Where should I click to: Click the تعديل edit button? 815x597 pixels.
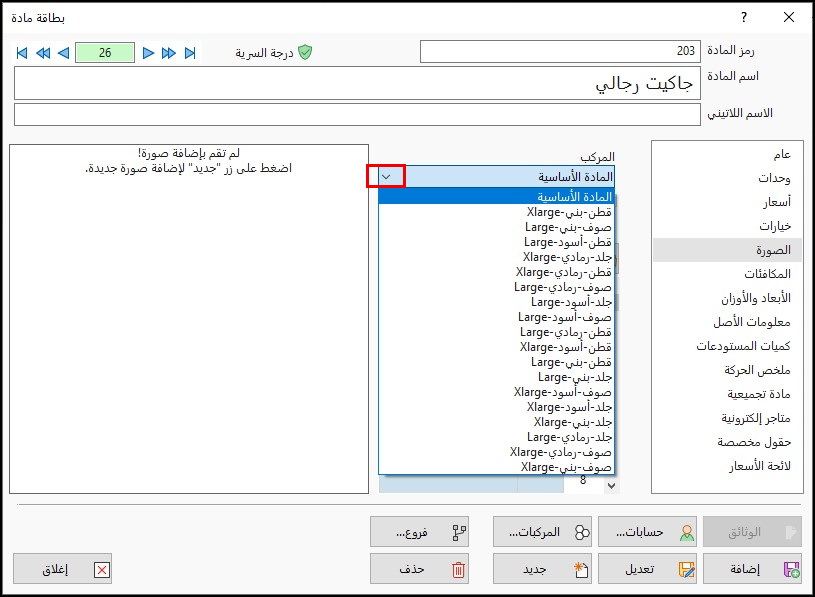[x=647, y=569]
